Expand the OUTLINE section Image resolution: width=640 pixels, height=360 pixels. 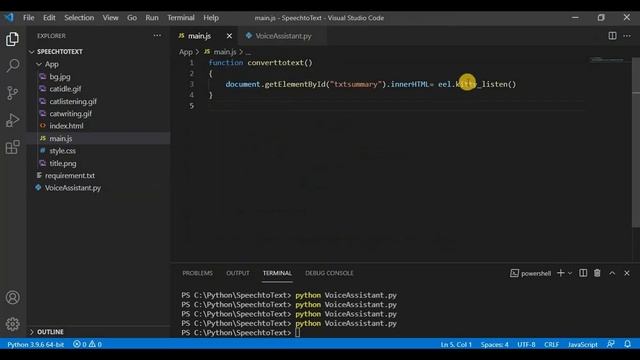[x=50, y=332]
